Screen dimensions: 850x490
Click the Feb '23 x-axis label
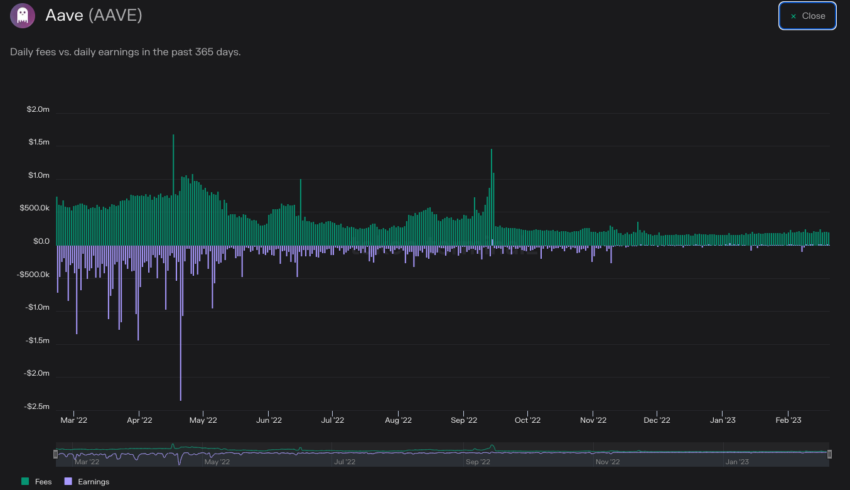(788, 420)
